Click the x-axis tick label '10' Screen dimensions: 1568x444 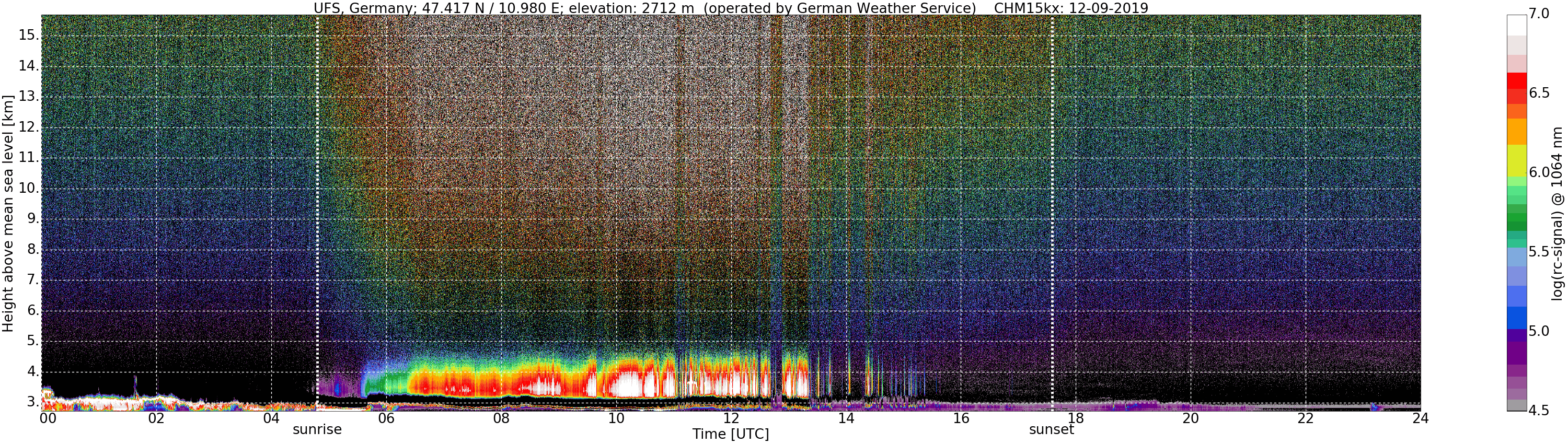click(616, 418)
